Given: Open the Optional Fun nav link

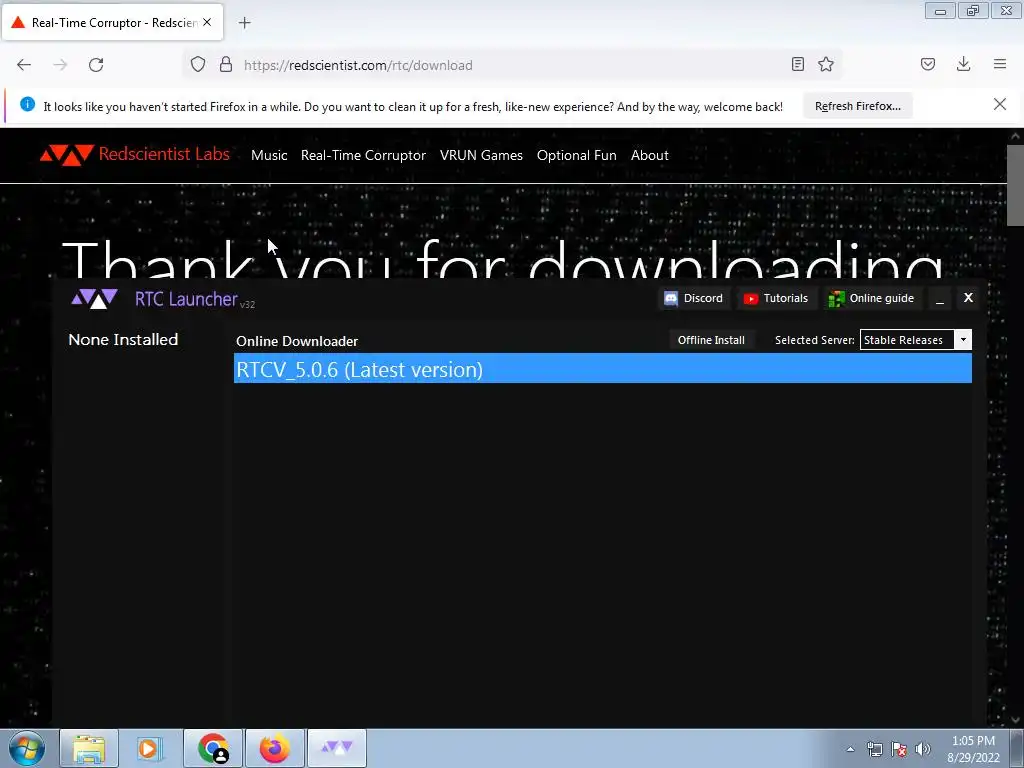Looking at the screenshot, I should [x=577, y=155].
